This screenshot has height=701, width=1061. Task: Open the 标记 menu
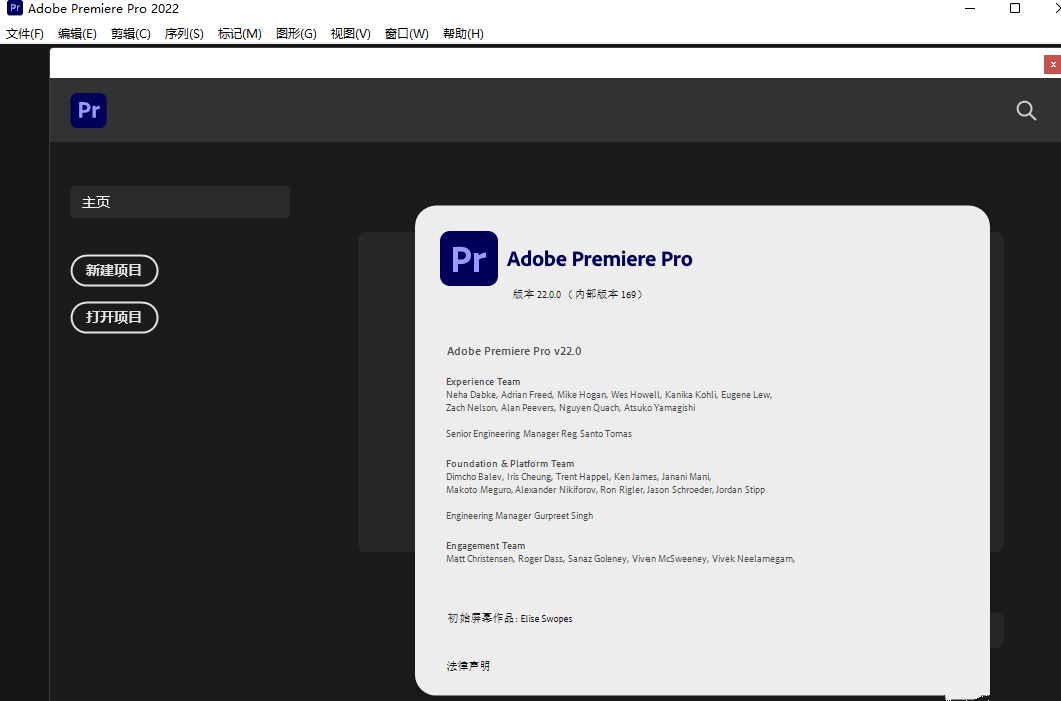click(240, 33)
